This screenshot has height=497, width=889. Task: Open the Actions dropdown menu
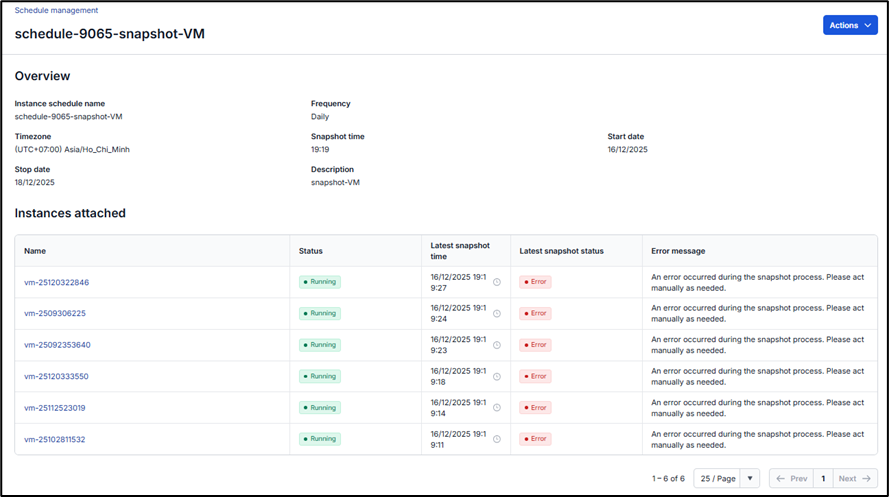coord(849,25)
